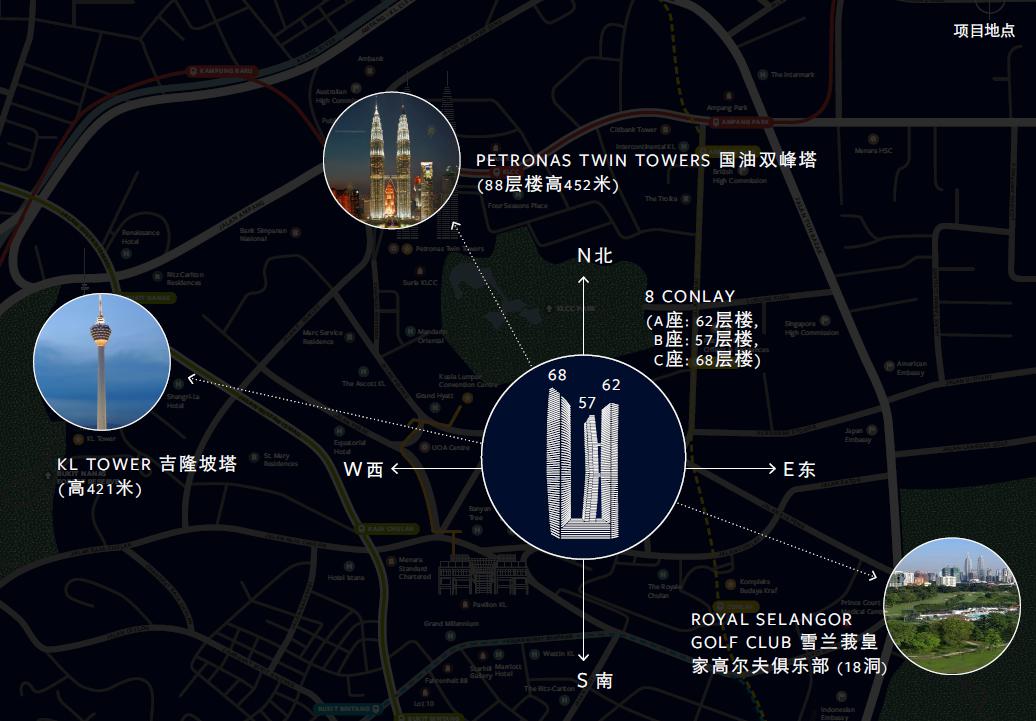The height and width of the screenshot is (721, 1036).
Task: Click 'PETRONAS TWIN TOWERS 国油双峰塔' title
Action: (646, 160)
